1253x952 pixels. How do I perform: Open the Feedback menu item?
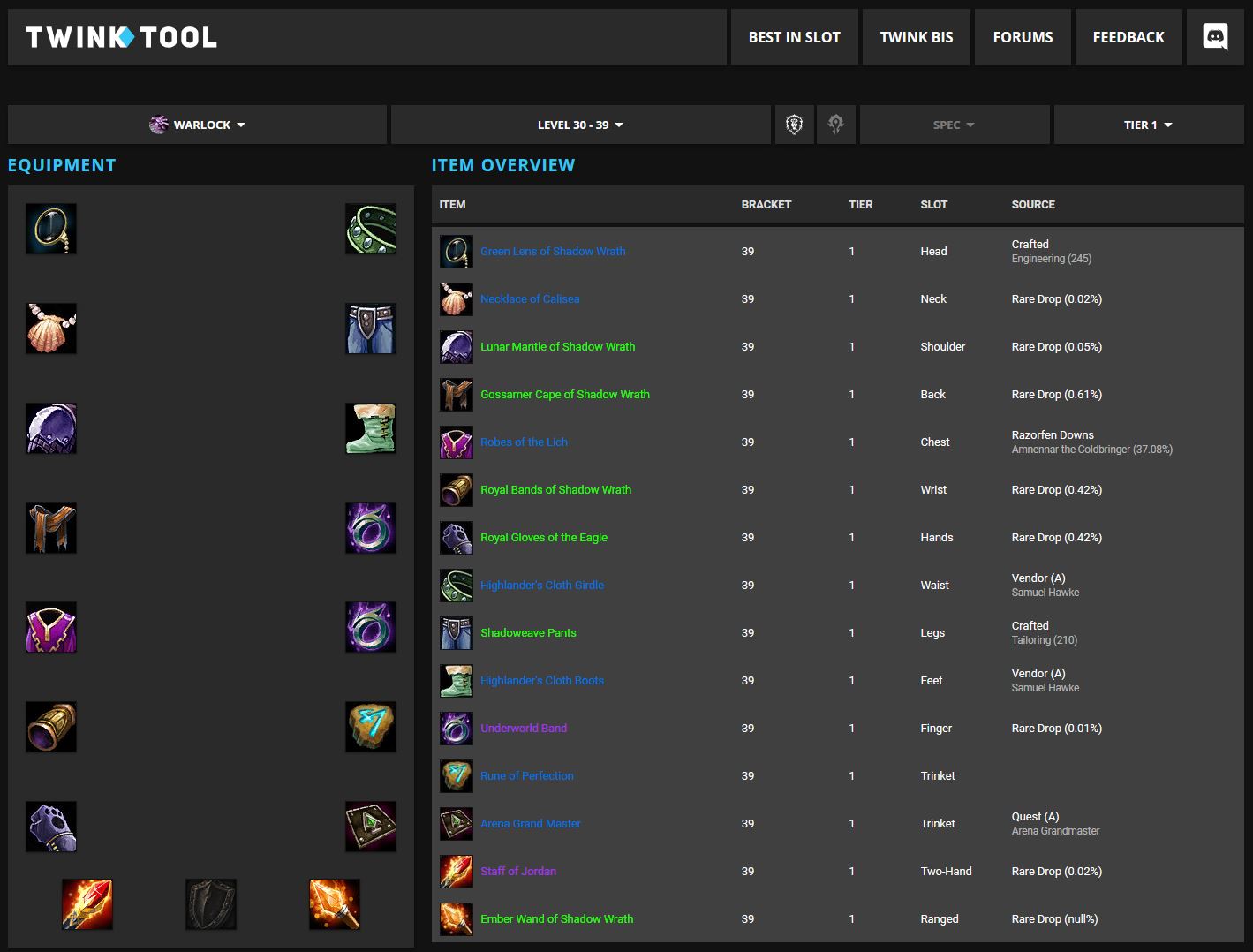tap(1128, 37)
